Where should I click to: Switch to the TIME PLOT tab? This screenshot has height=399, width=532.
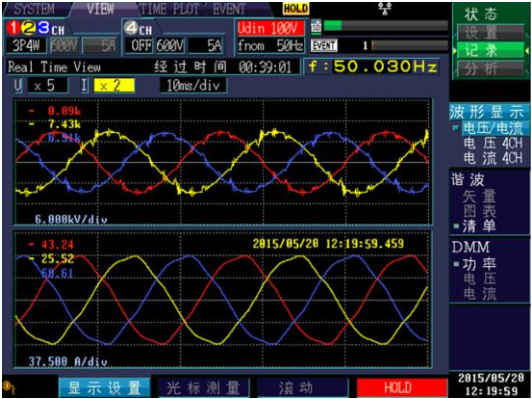point(169,10)
